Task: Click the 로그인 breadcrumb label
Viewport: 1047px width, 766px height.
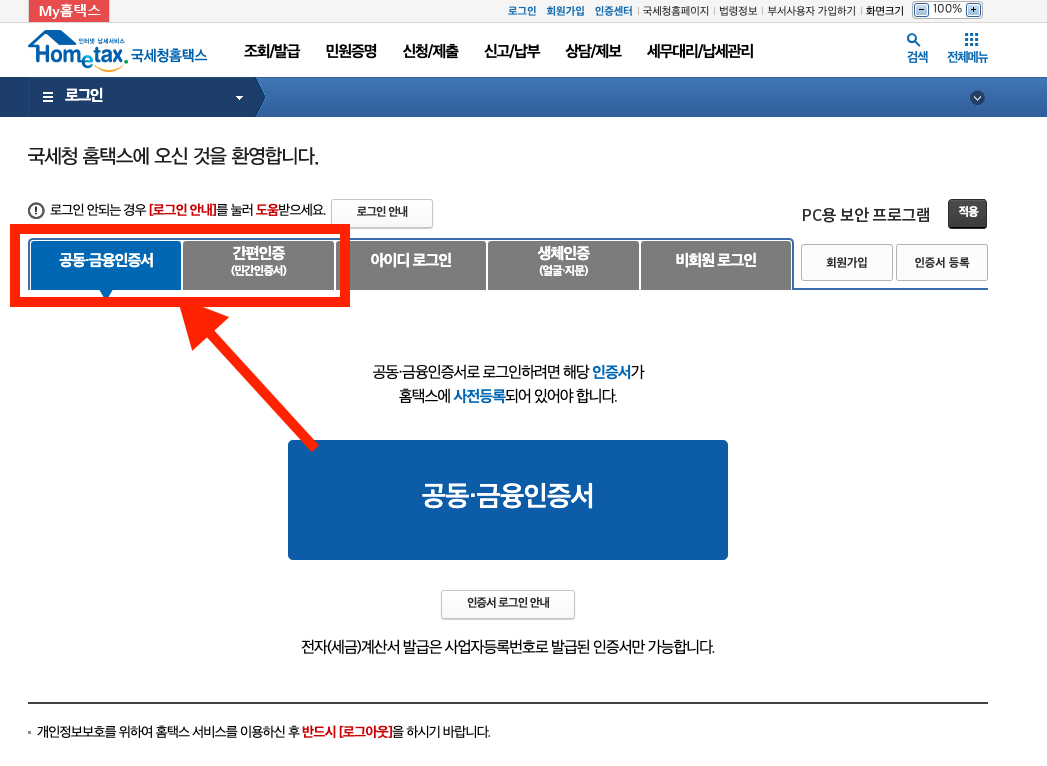Action: coord(83,95)
